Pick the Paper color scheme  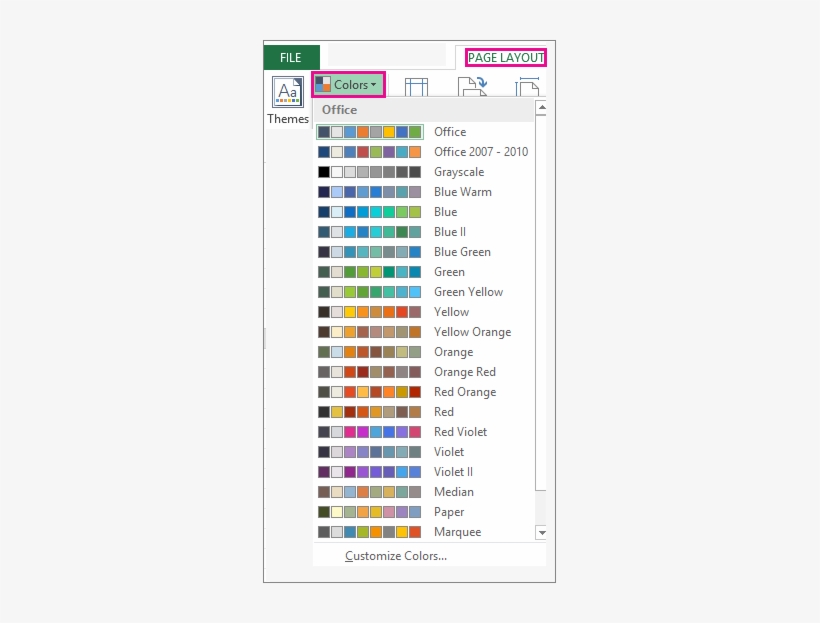425,512
